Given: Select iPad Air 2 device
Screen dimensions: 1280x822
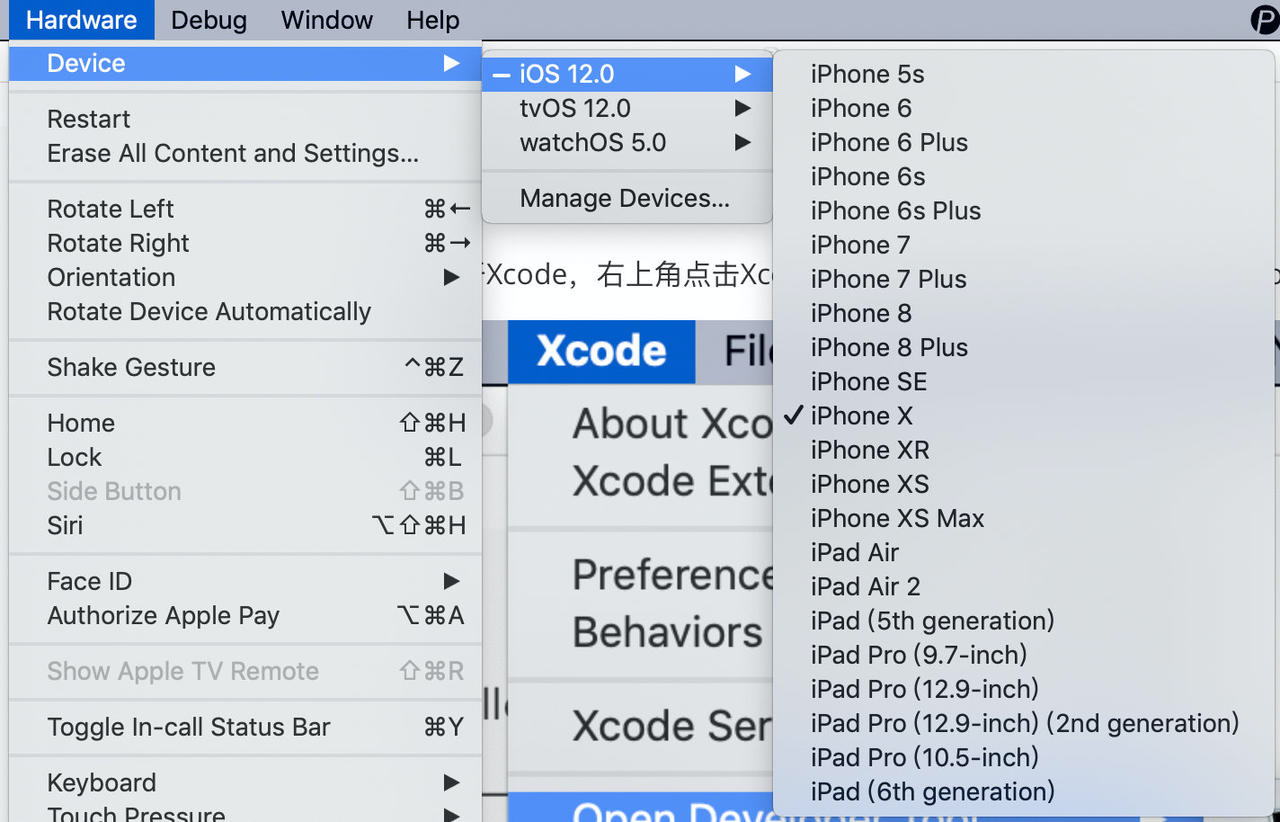Looking at the screenshot, I should point(1024,586).
